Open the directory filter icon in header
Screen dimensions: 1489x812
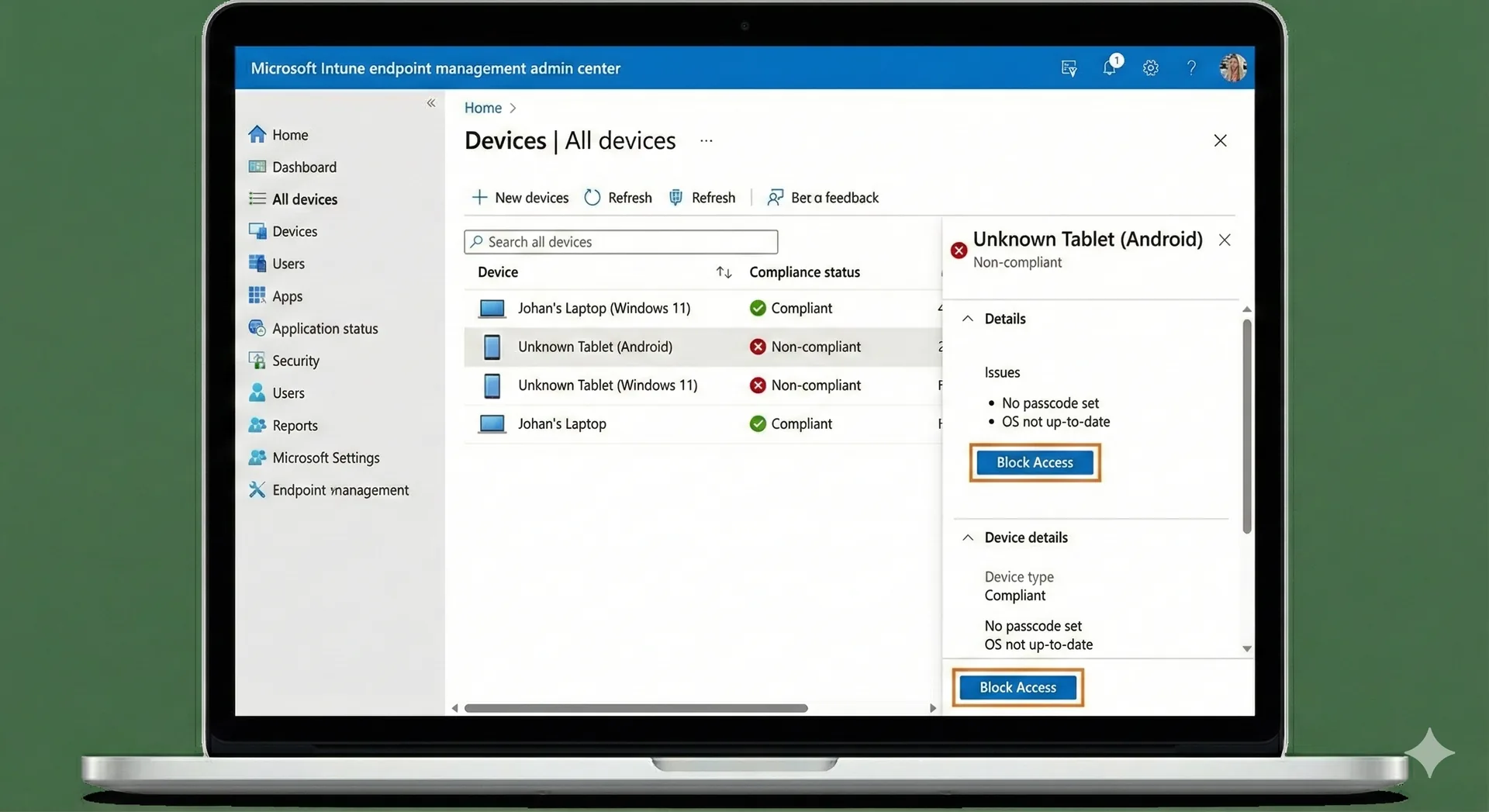point(1069,68)
